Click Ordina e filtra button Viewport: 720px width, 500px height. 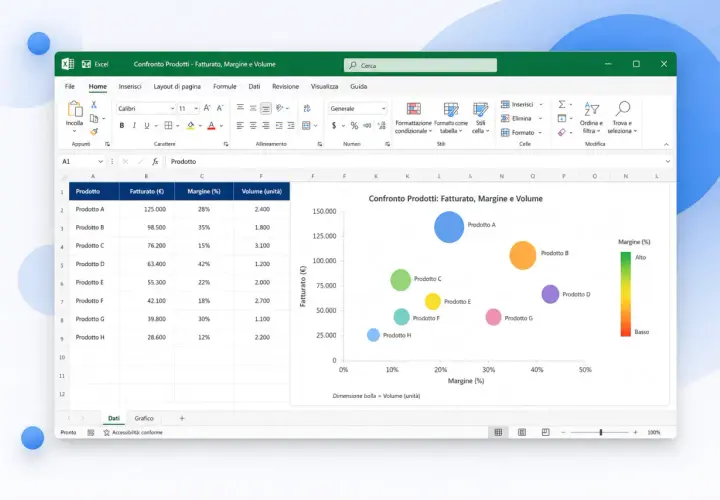[x=591, y=118]
